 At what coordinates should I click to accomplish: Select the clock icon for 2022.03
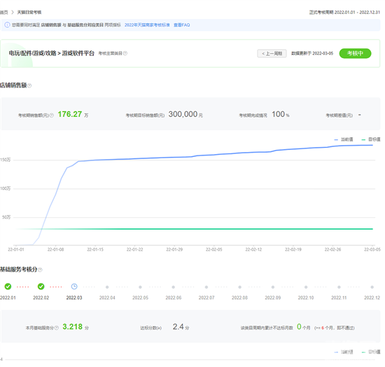click(74, 286)
